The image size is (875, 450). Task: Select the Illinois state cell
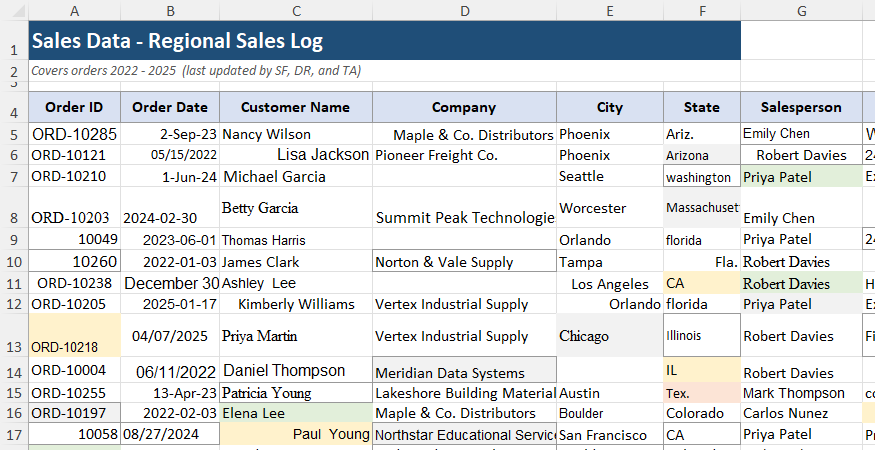[702, 335]
